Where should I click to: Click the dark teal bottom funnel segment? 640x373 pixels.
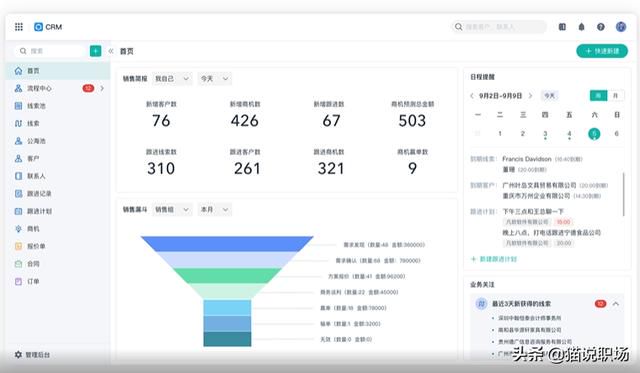point(227,339)
